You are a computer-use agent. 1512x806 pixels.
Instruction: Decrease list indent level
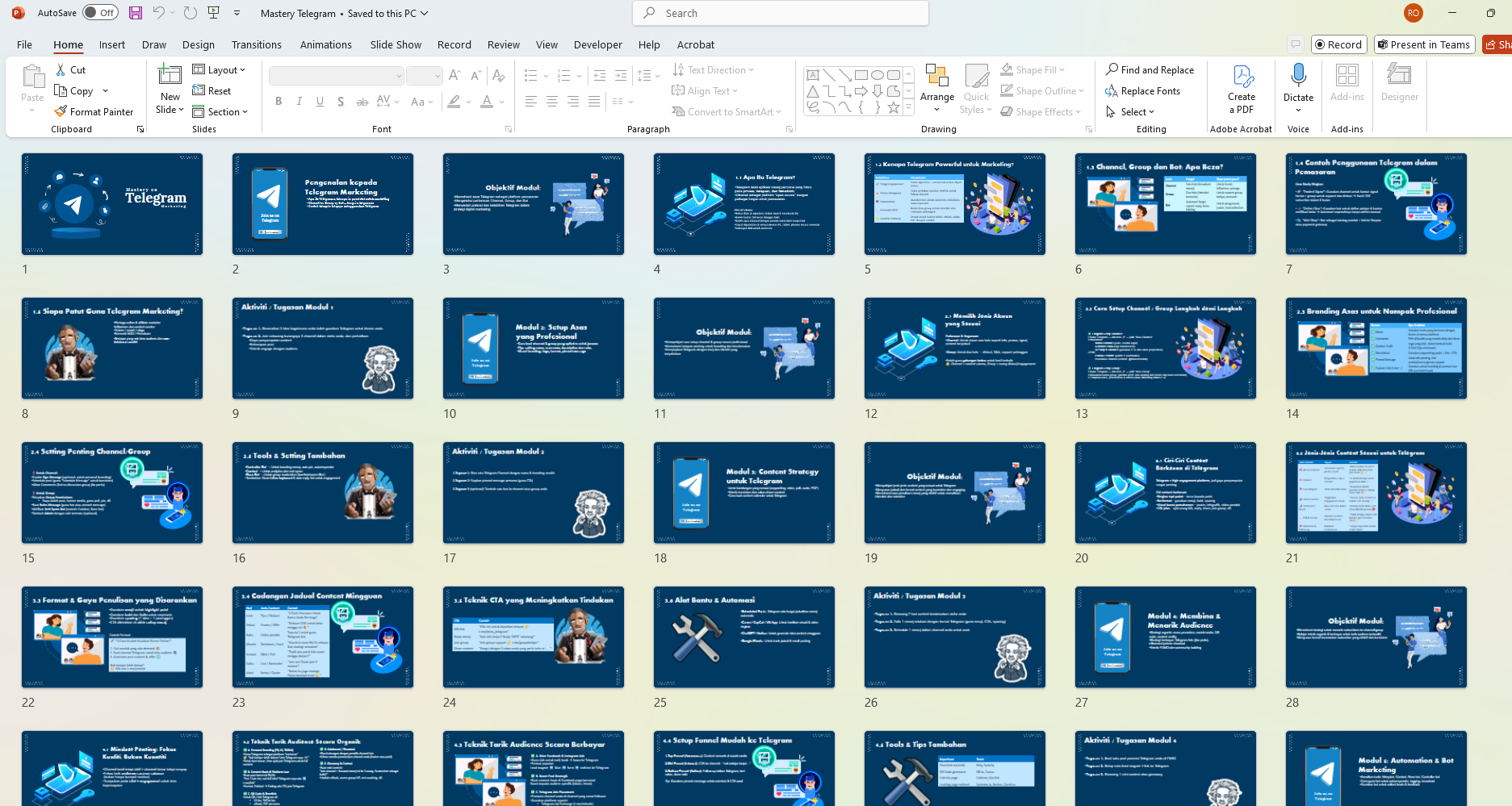pos(600,76)
